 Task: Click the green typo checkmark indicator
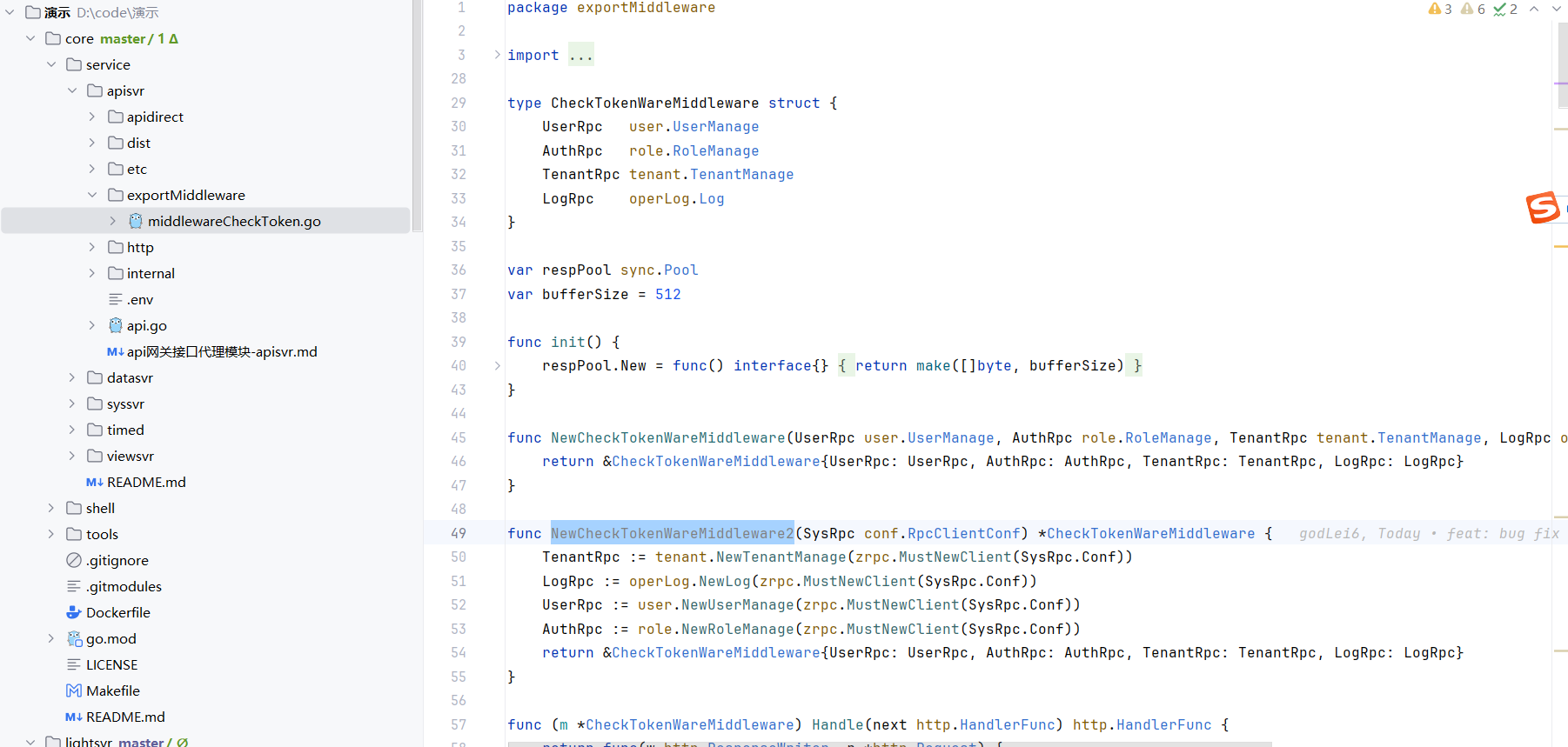(x=1500, y=9)
